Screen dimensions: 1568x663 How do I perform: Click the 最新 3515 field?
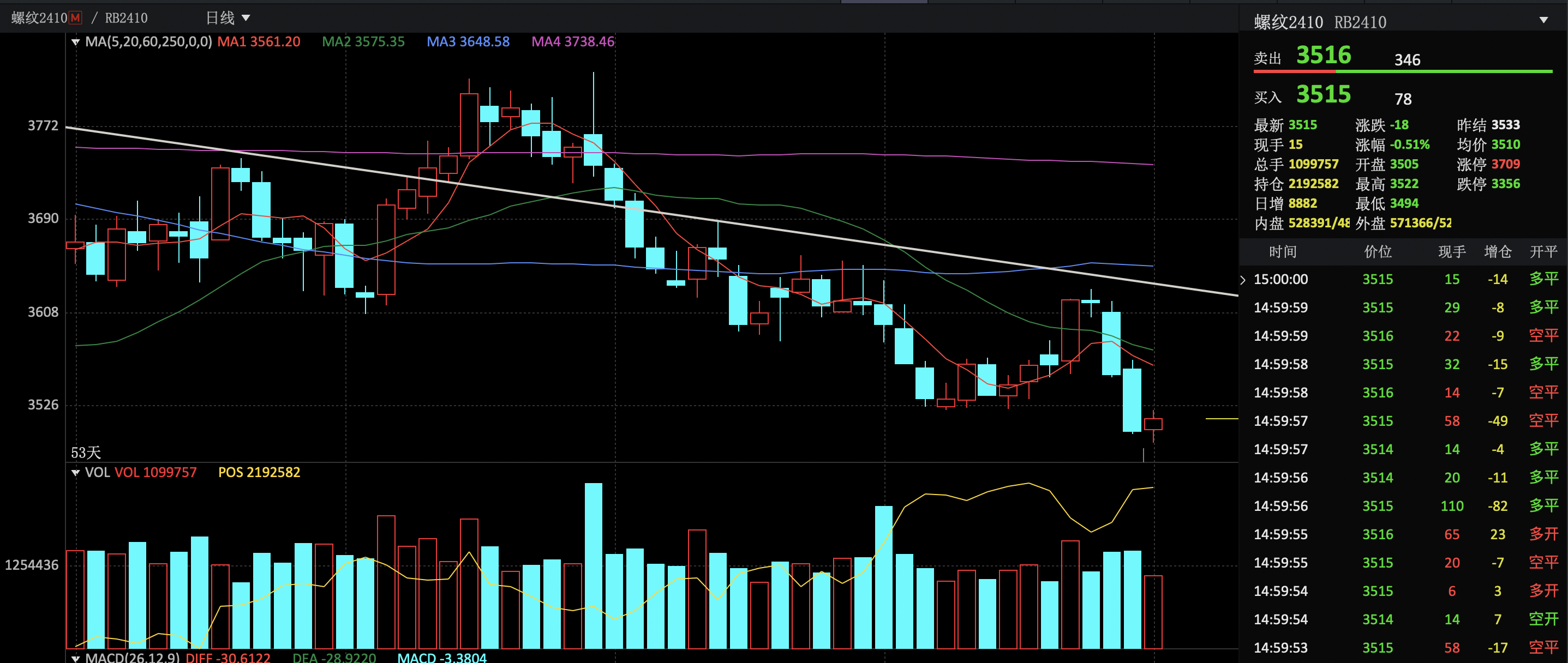tap(1285, 125)
